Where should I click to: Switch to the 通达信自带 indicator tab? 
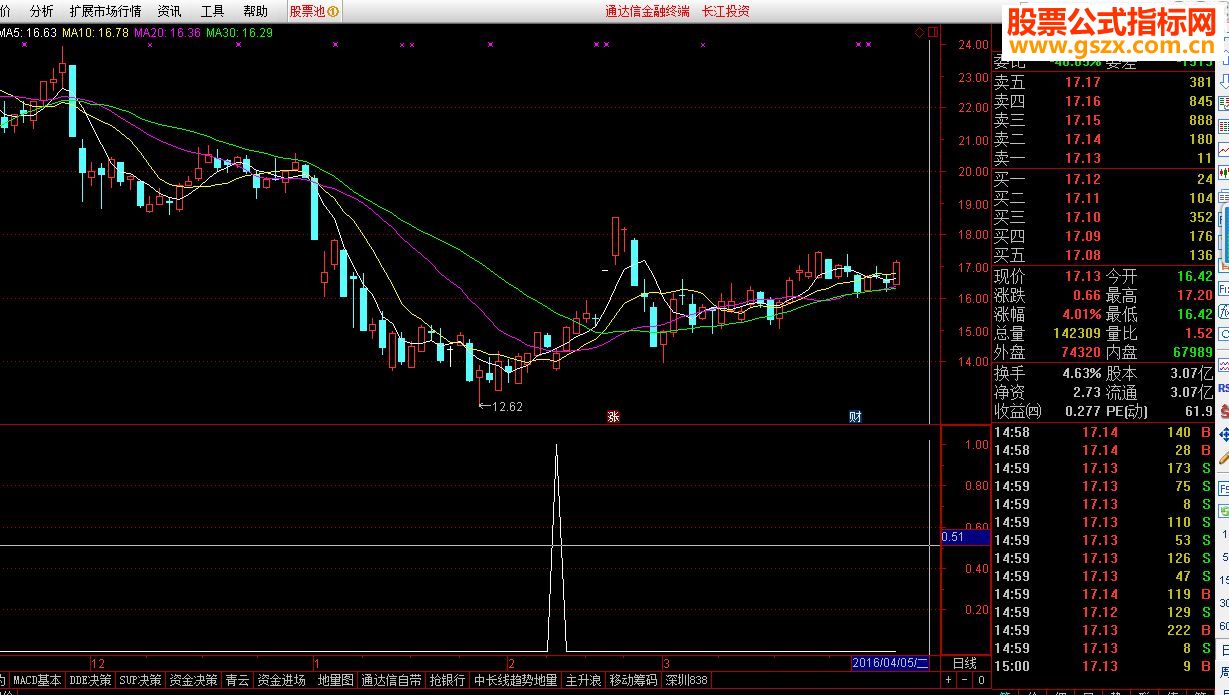coord(391,680)
